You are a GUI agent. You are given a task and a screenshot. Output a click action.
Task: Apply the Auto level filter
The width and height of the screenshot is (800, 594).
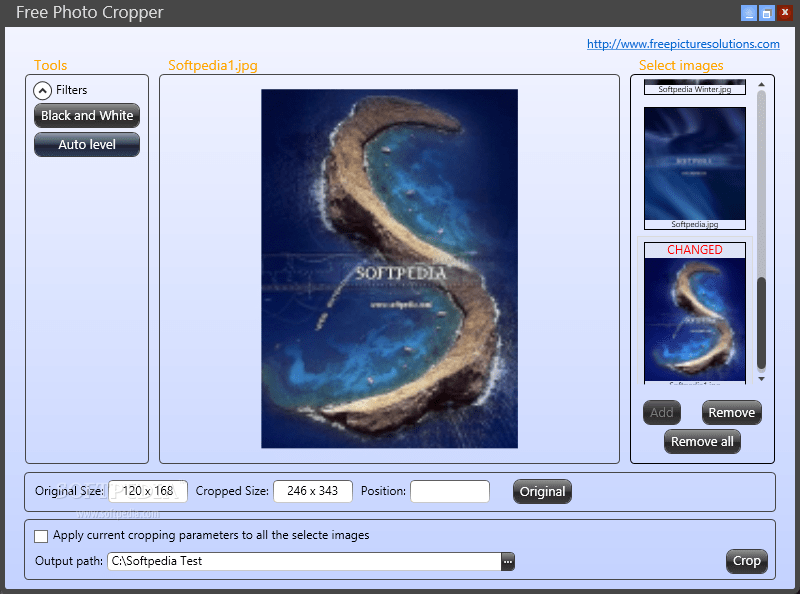pos(86,144)
